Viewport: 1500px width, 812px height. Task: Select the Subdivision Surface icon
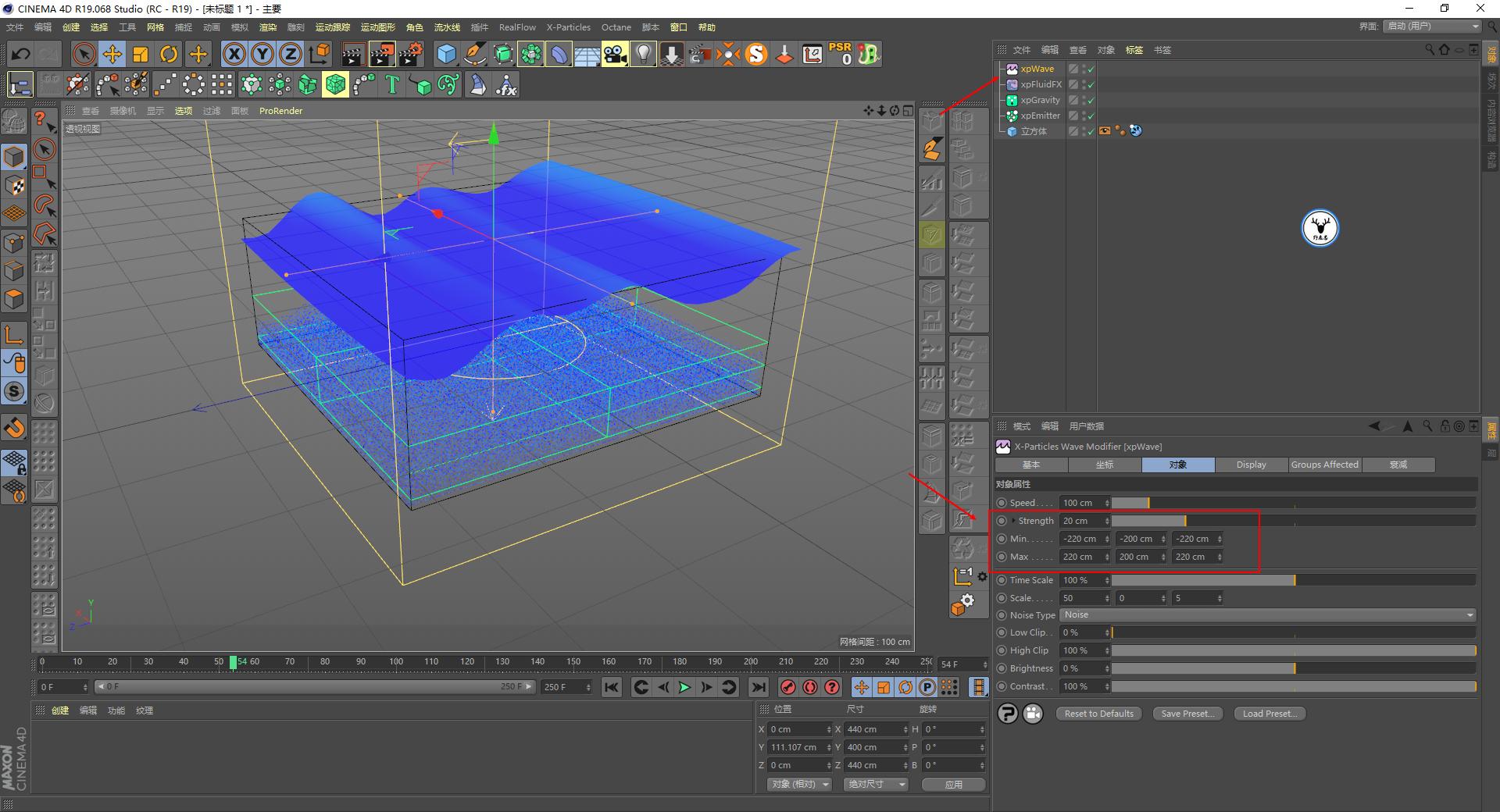[x=502, y=54]
